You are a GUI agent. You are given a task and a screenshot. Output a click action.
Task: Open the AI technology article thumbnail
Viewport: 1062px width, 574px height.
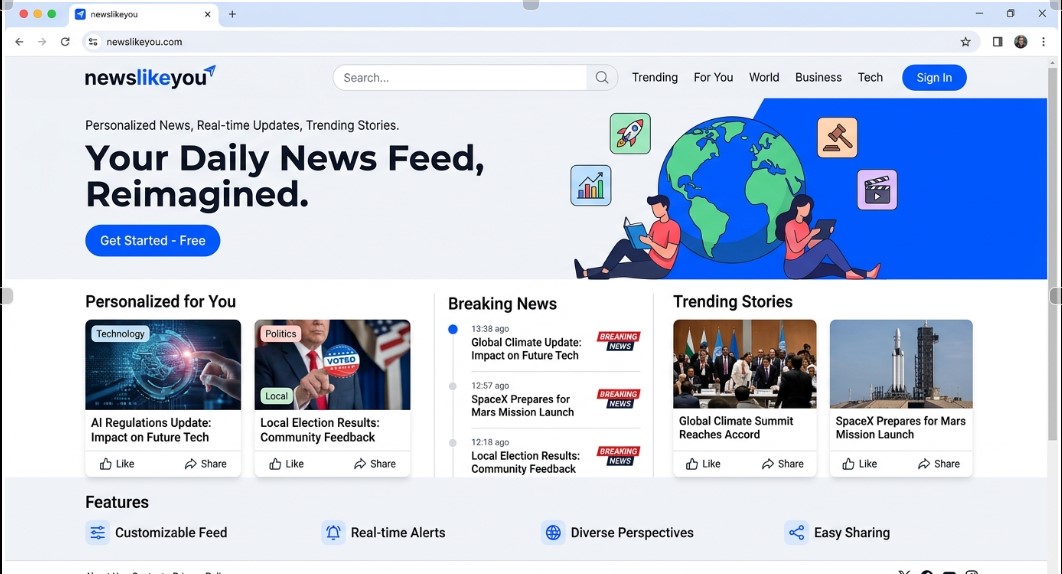(163, 365)
